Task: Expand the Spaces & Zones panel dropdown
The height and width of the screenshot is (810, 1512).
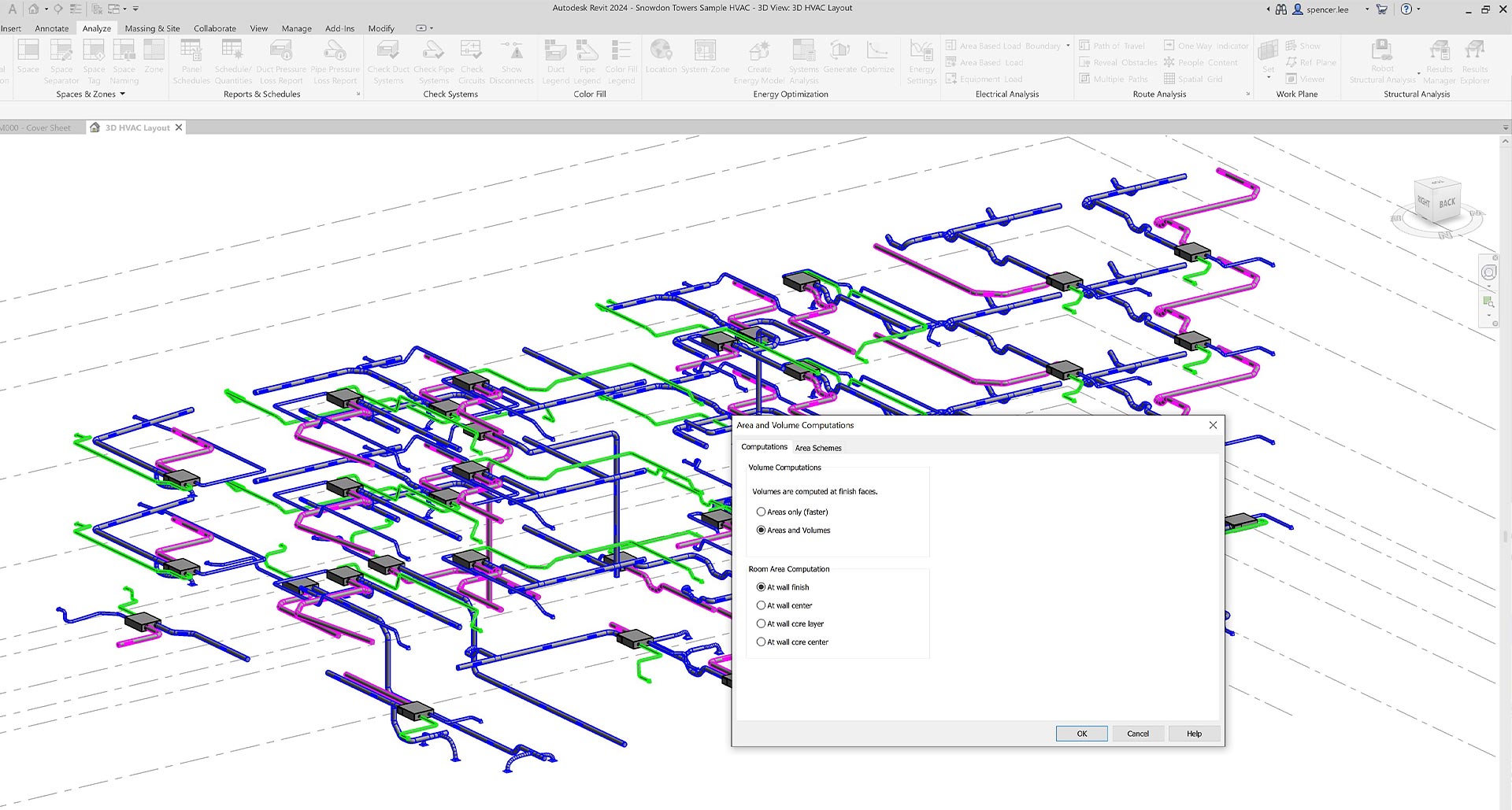Action: (x=123, y=94)
